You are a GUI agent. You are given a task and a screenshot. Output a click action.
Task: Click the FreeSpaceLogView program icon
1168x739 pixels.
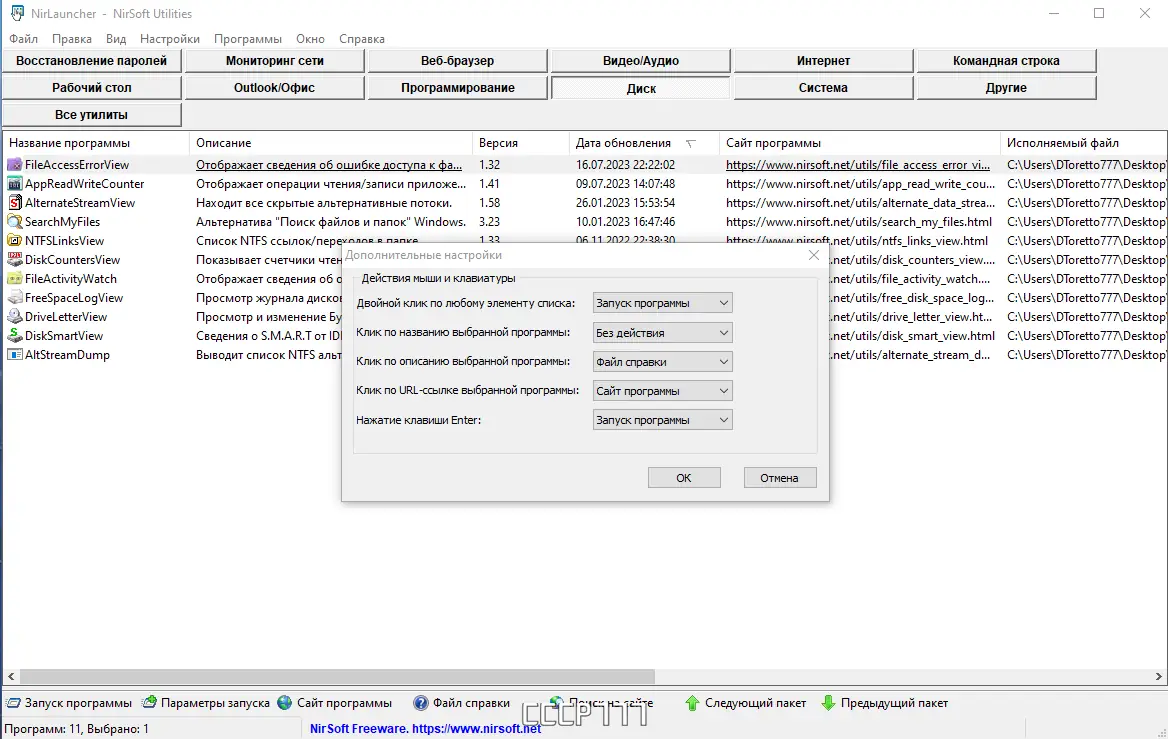tap(14, 298)
